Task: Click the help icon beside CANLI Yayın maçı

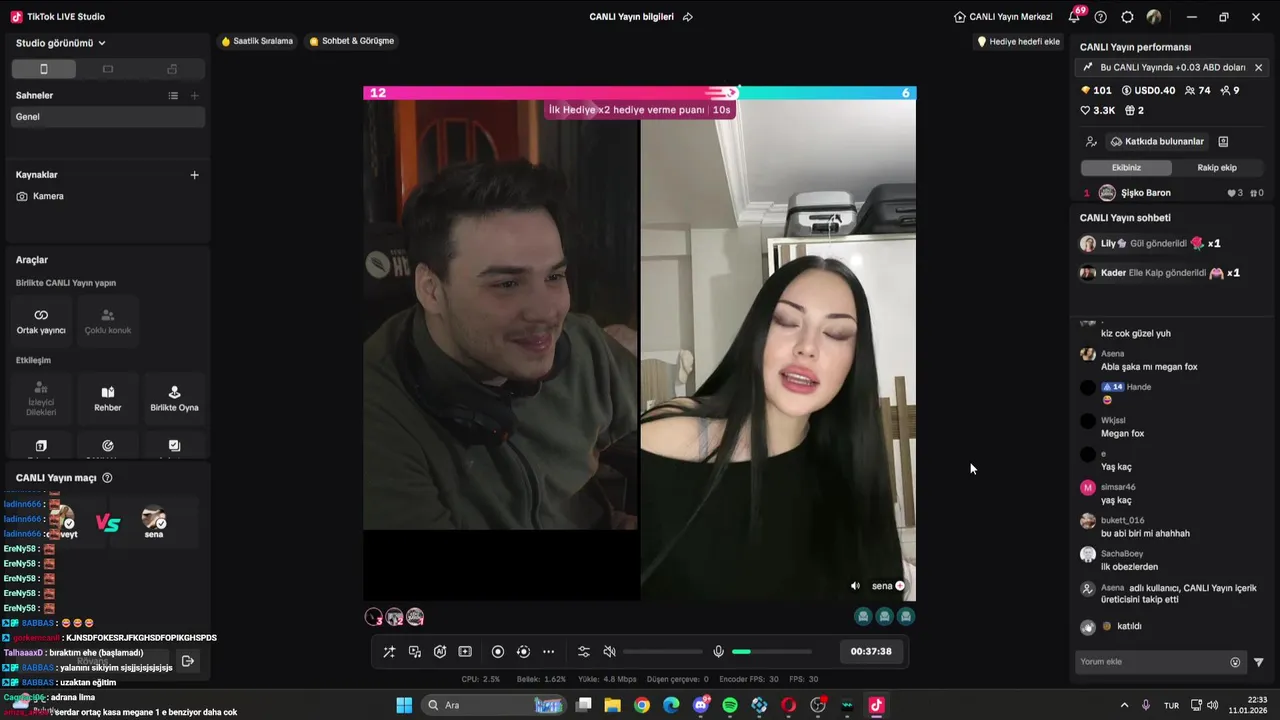Action: coord(107,478)
